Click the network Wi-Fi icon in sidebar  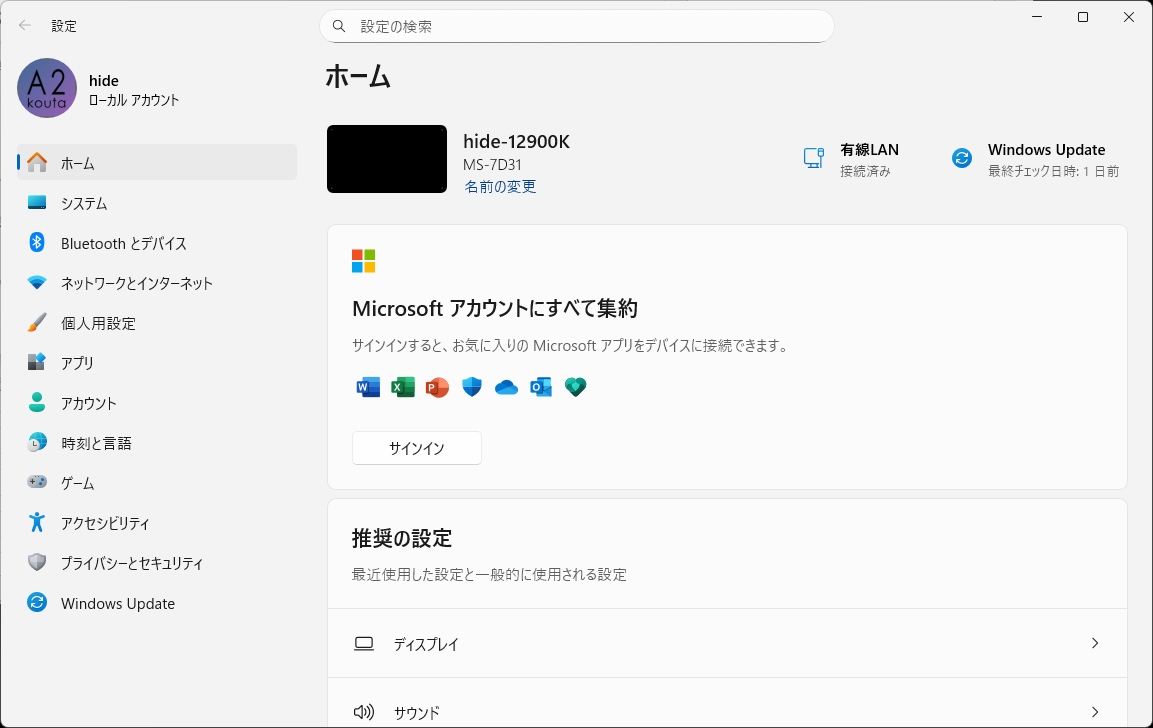(x=37, y=282)
